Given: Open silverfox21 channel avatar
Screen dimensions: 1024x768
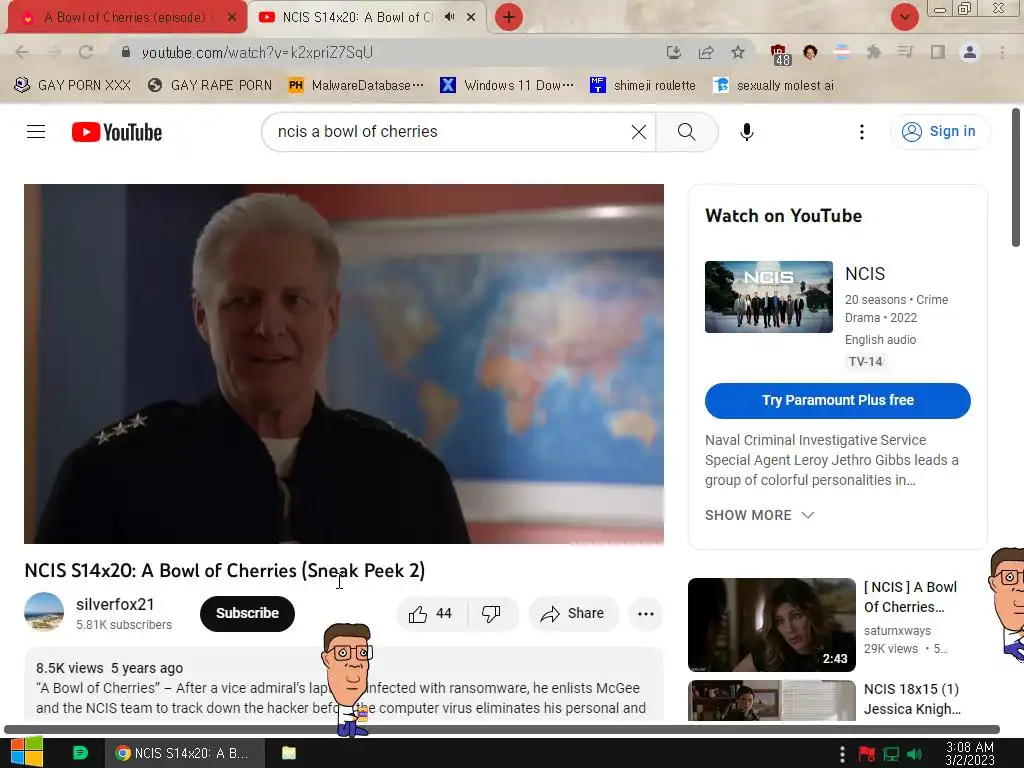Looking at the screenshot, I should pos(44,612).
